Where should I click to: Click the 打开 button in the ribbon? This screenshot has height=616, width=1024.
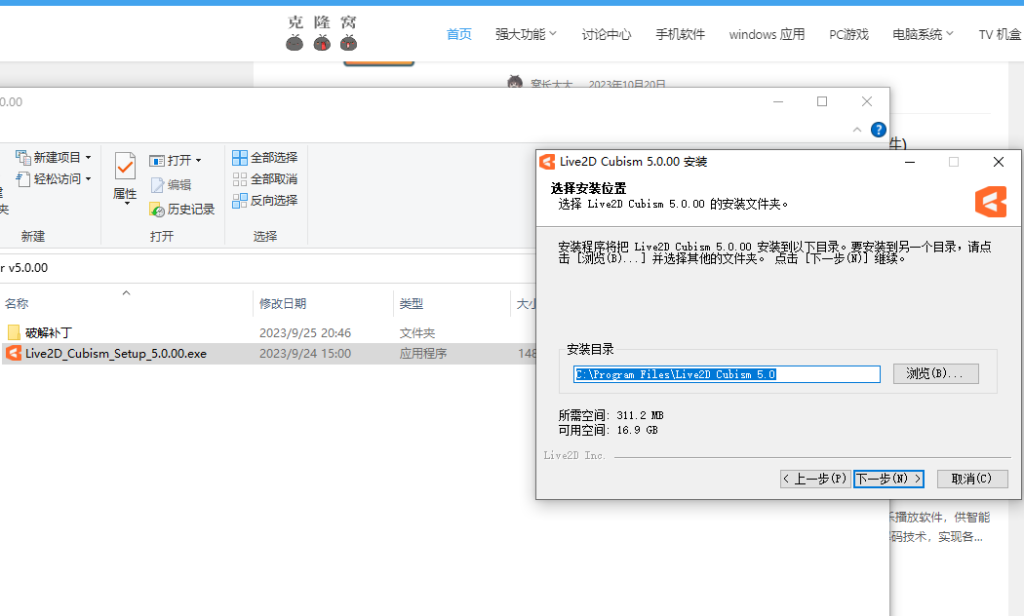pos(175,160)
